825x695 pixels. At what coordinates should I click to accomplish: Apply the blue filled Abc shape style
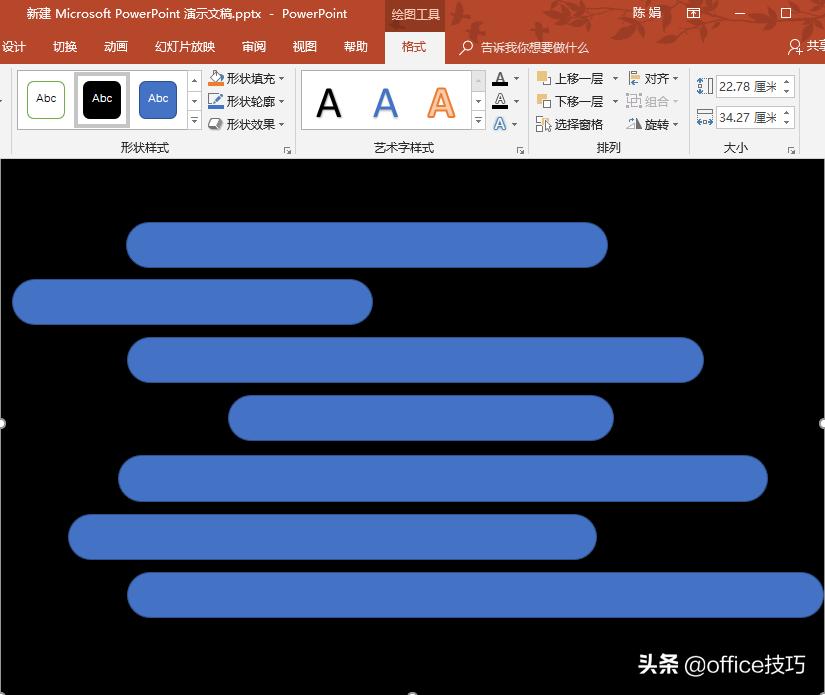click(x=158, y=99)
